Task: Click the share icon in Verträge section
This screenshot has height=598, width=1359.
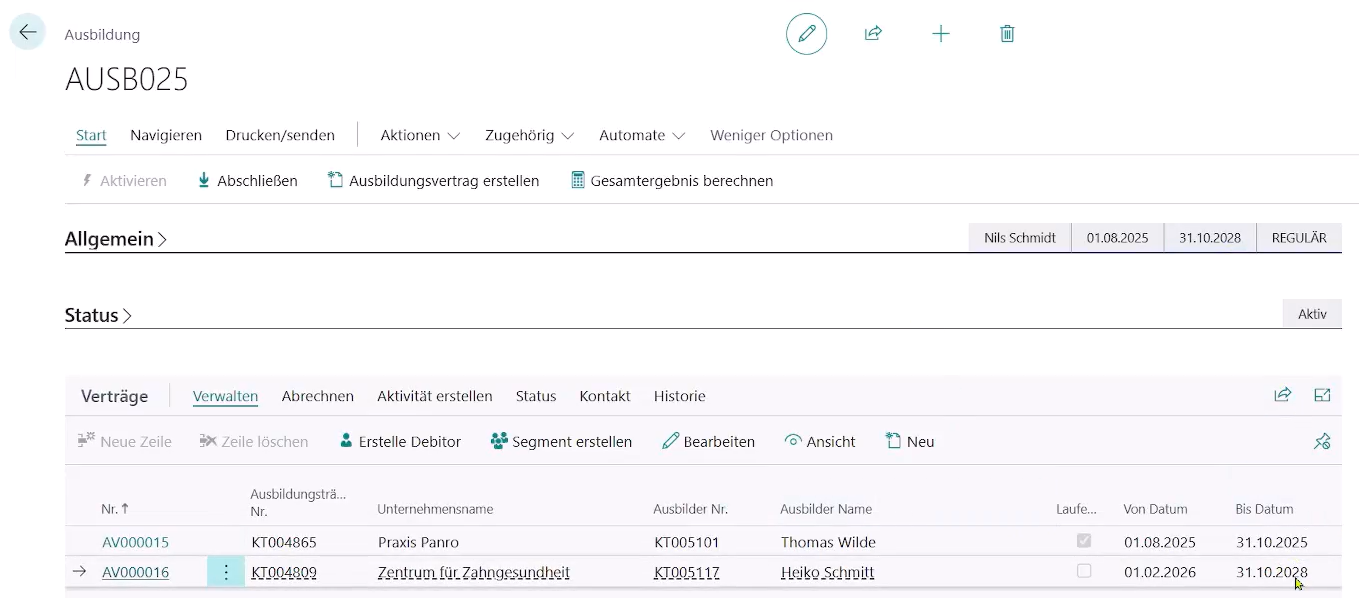Action: [x=1282, y=395]
